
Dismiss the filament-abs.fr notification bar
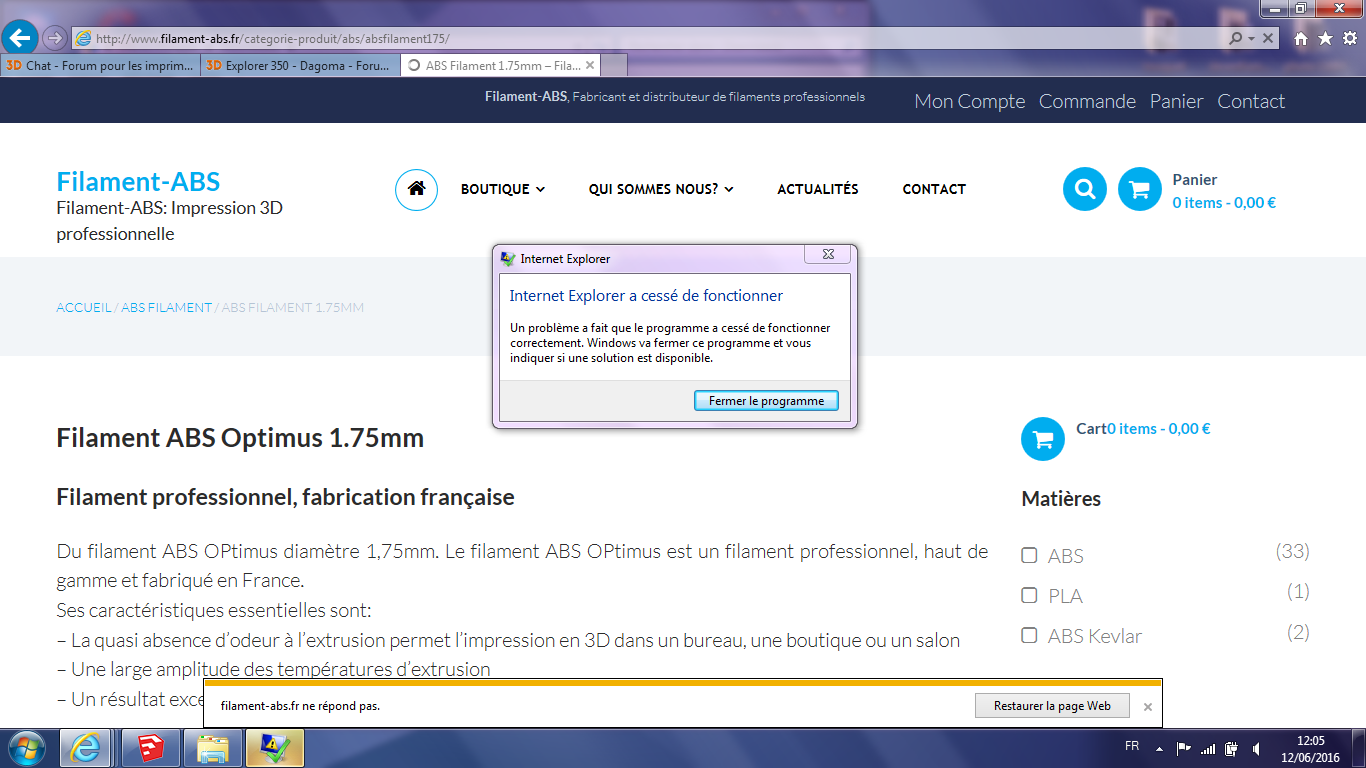(x=1148, y=707)
